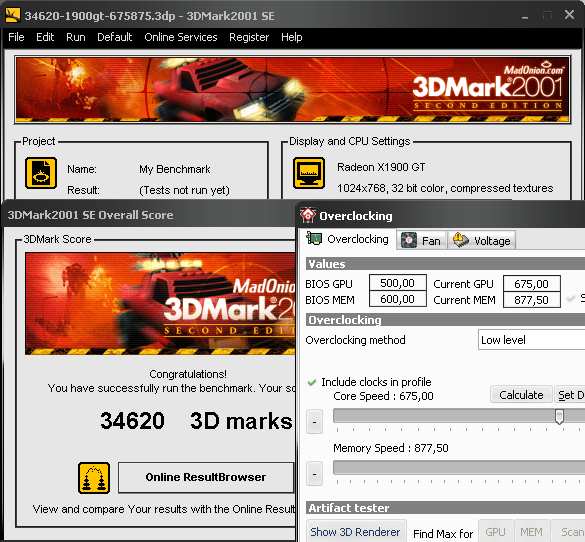The height and width of the screenshot is (542, 585).
Task: Switch to the Fan tab
Action: 421,240
